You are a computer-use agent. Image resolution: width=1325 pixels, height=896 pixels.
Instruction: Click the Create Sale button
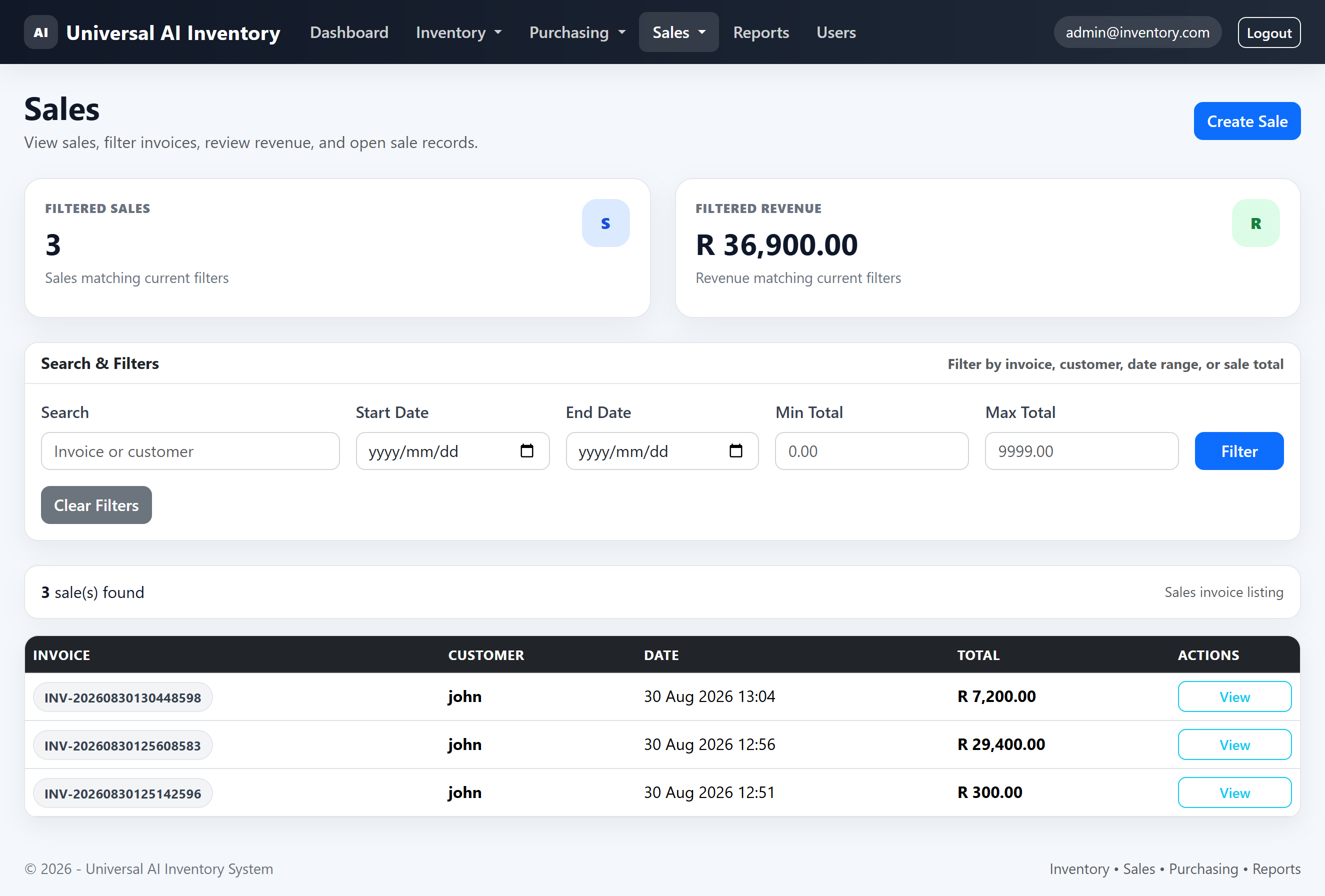pos(1247,121)
